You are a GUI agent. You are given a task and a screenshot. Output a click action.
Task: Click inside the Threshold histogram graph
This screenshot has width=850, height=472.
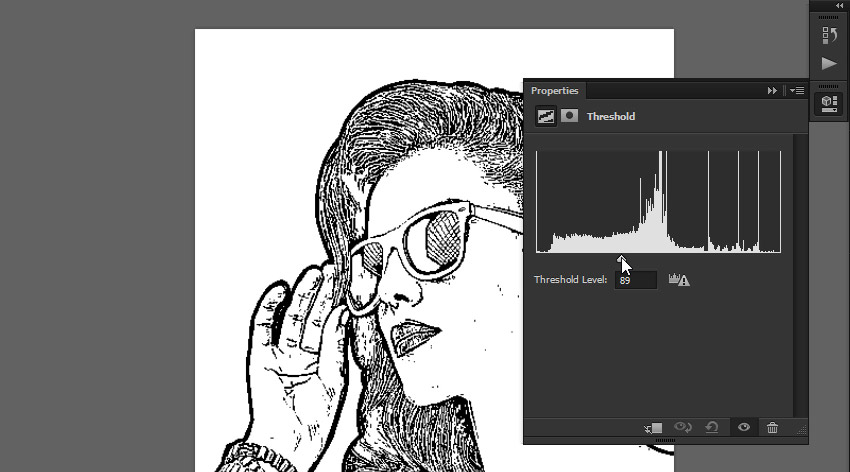pos(659,202)
